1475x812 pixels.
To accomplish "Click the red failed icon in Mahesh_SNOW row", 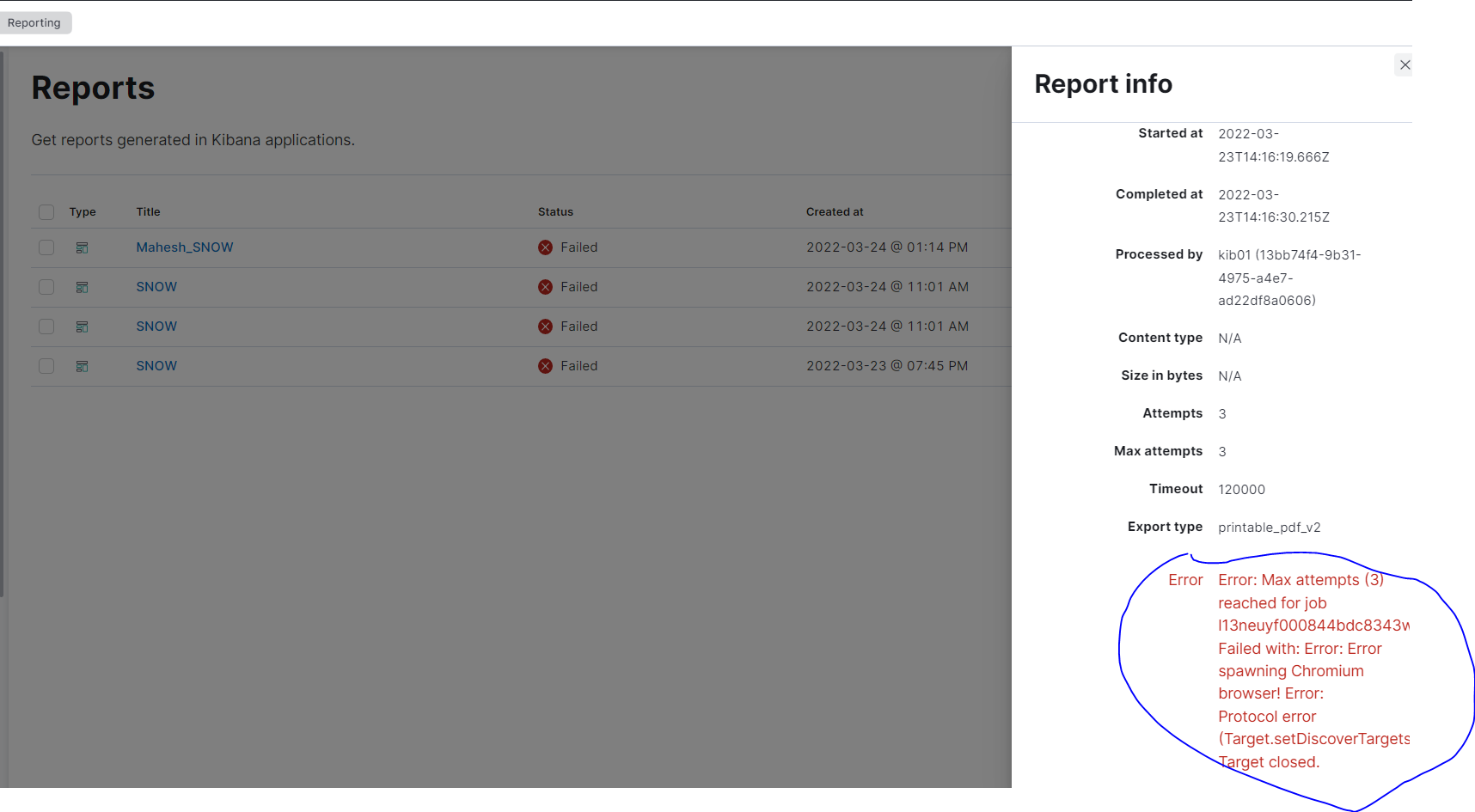I will 545,247.
